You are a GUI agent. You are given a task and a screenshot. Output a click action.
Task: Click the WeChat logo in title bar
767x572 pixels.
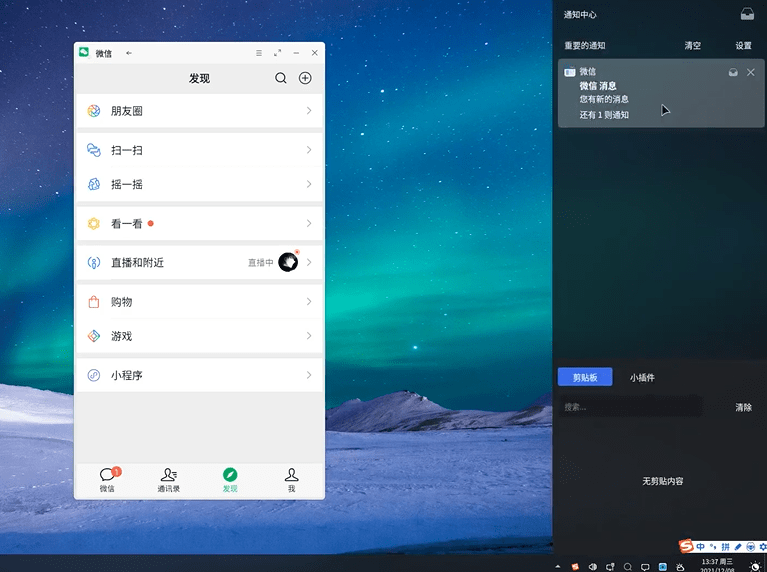pyautogui.click(x=84, y=52)
